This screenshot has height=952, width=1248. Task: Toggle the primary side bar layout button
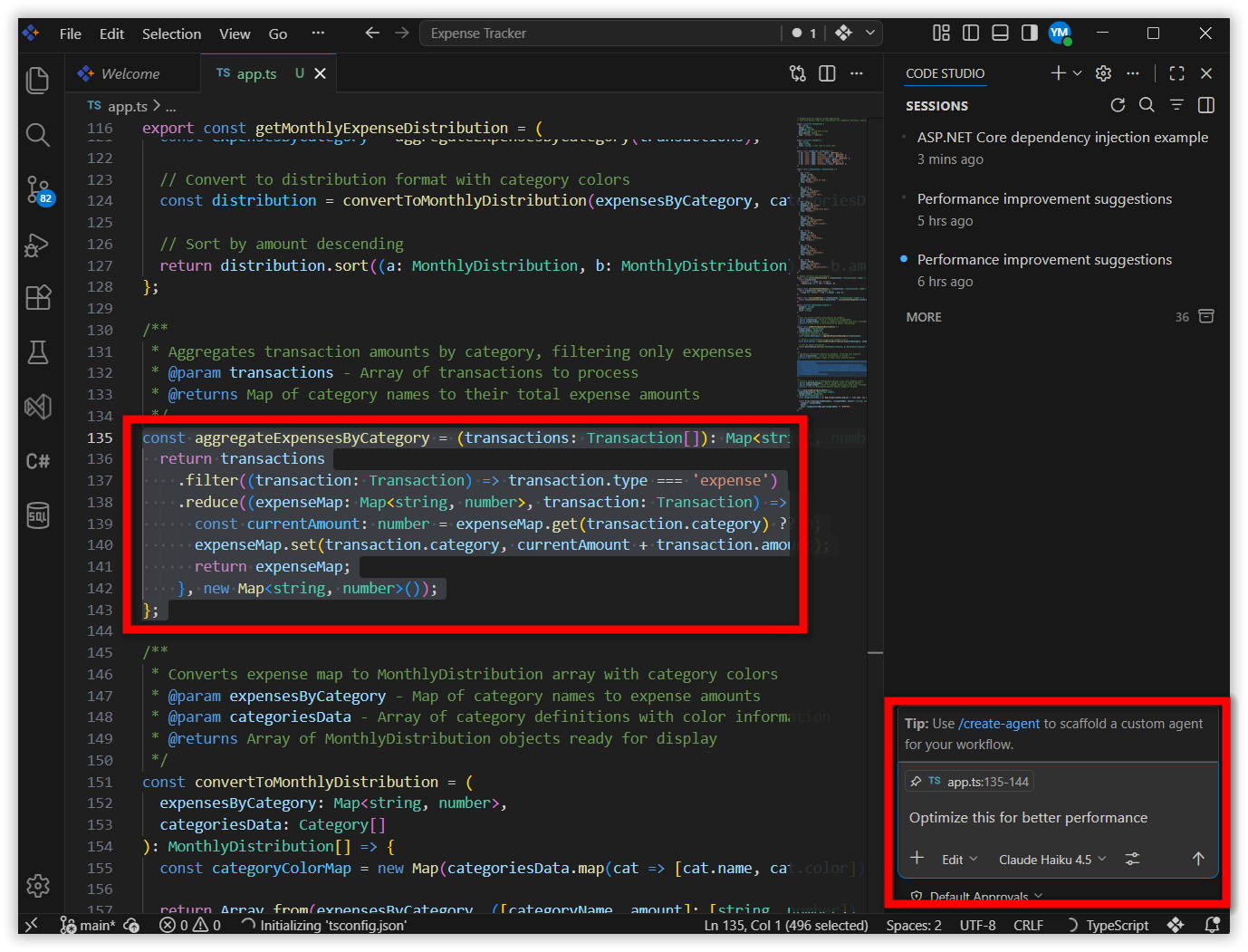point(971,34)
